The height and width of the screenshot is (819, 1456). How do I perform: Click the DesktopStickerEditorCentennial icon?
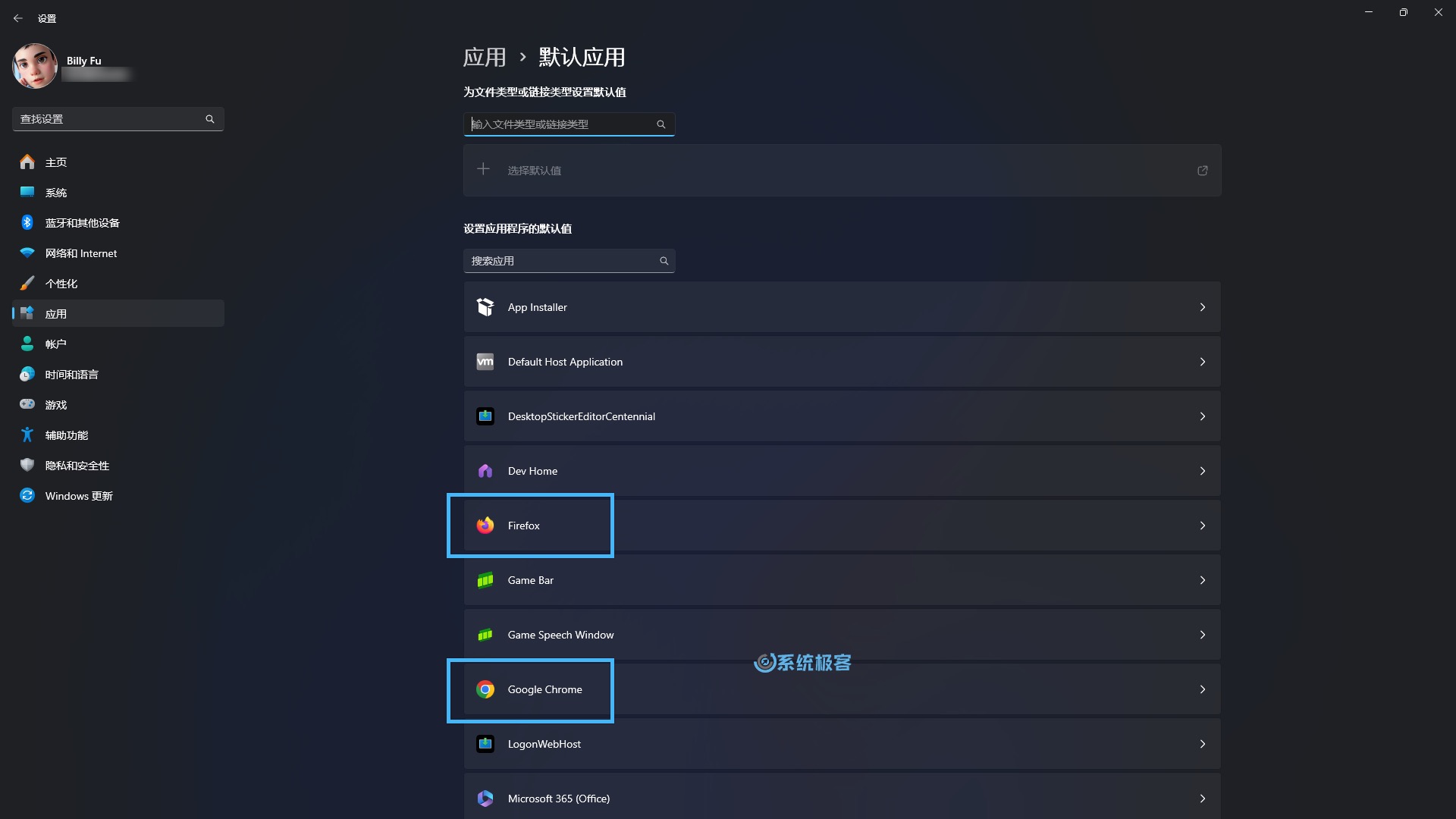pyautogui.click(x=484, y=416)
